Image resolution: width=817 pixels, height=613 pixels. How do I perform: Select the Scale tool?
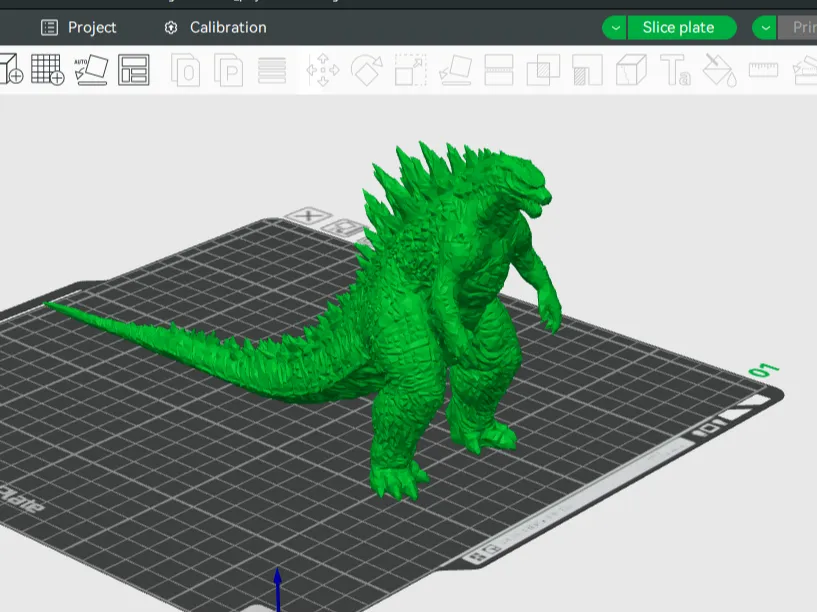[410, 71]
